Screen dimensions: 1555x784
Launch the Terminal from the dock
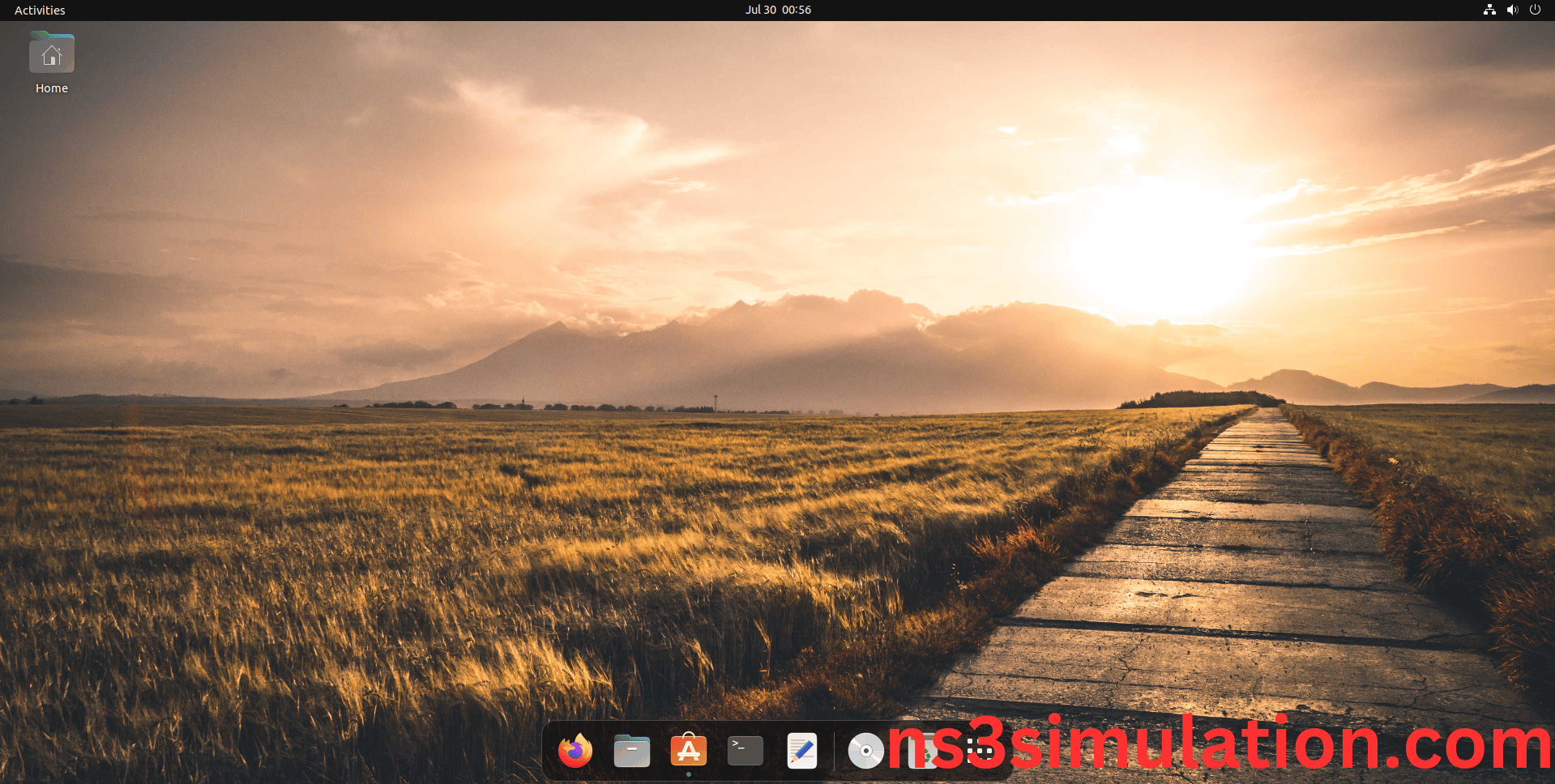745,751
